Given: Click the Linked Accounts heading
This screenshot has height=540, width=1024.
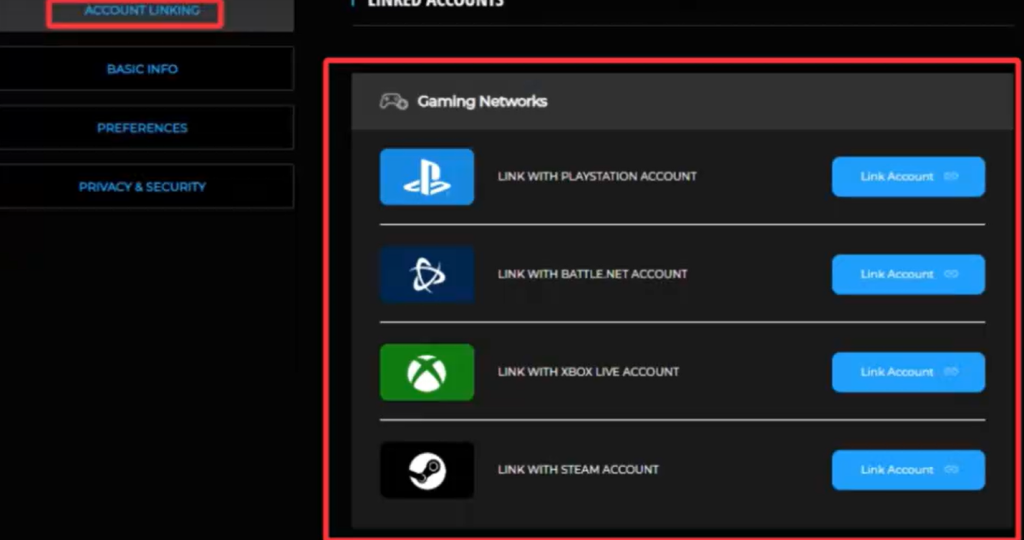Looking at the screenshot, I should tap(435, 4).
